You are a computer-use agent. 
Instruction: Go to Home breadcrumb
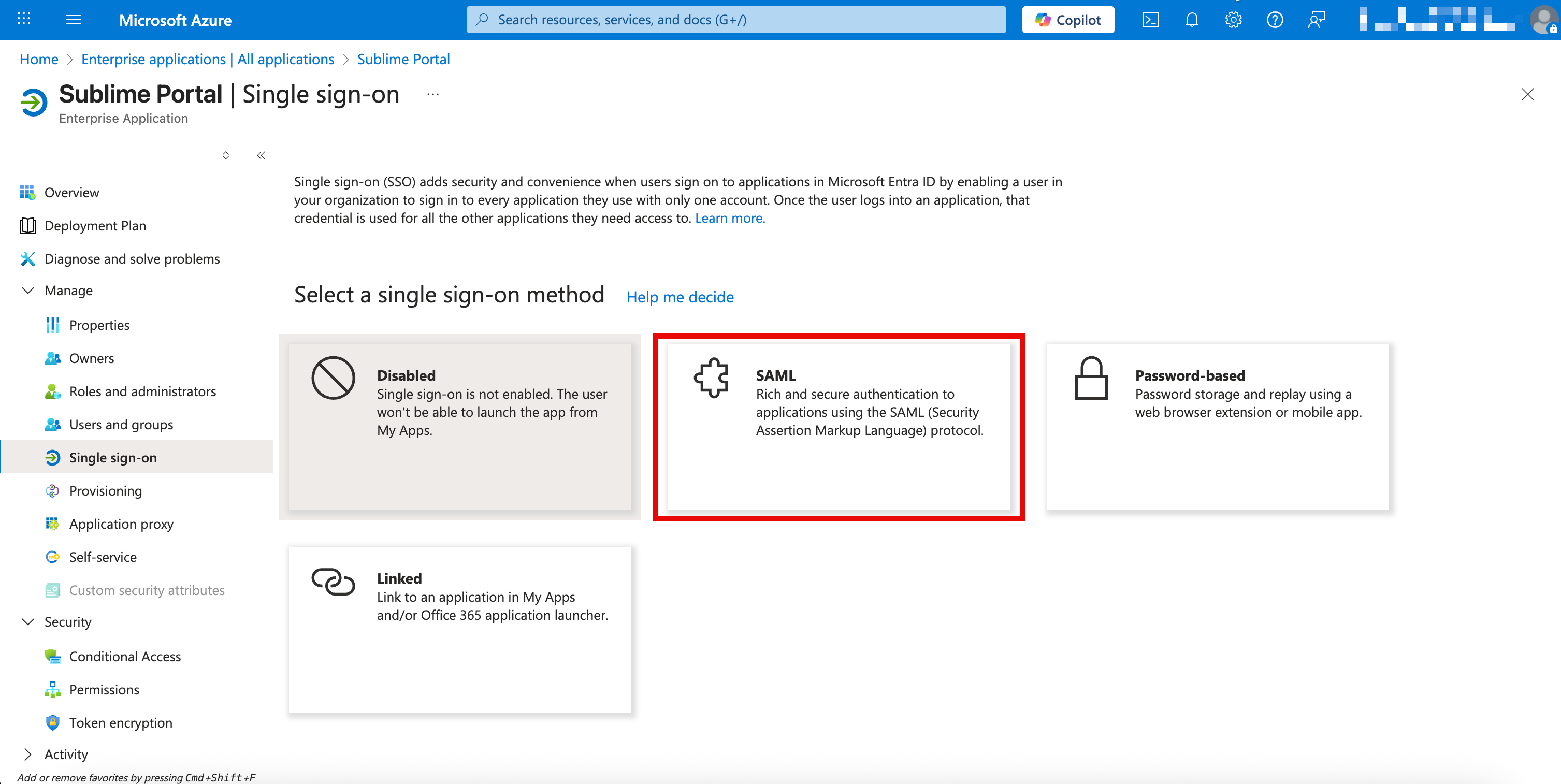(39, 59)
